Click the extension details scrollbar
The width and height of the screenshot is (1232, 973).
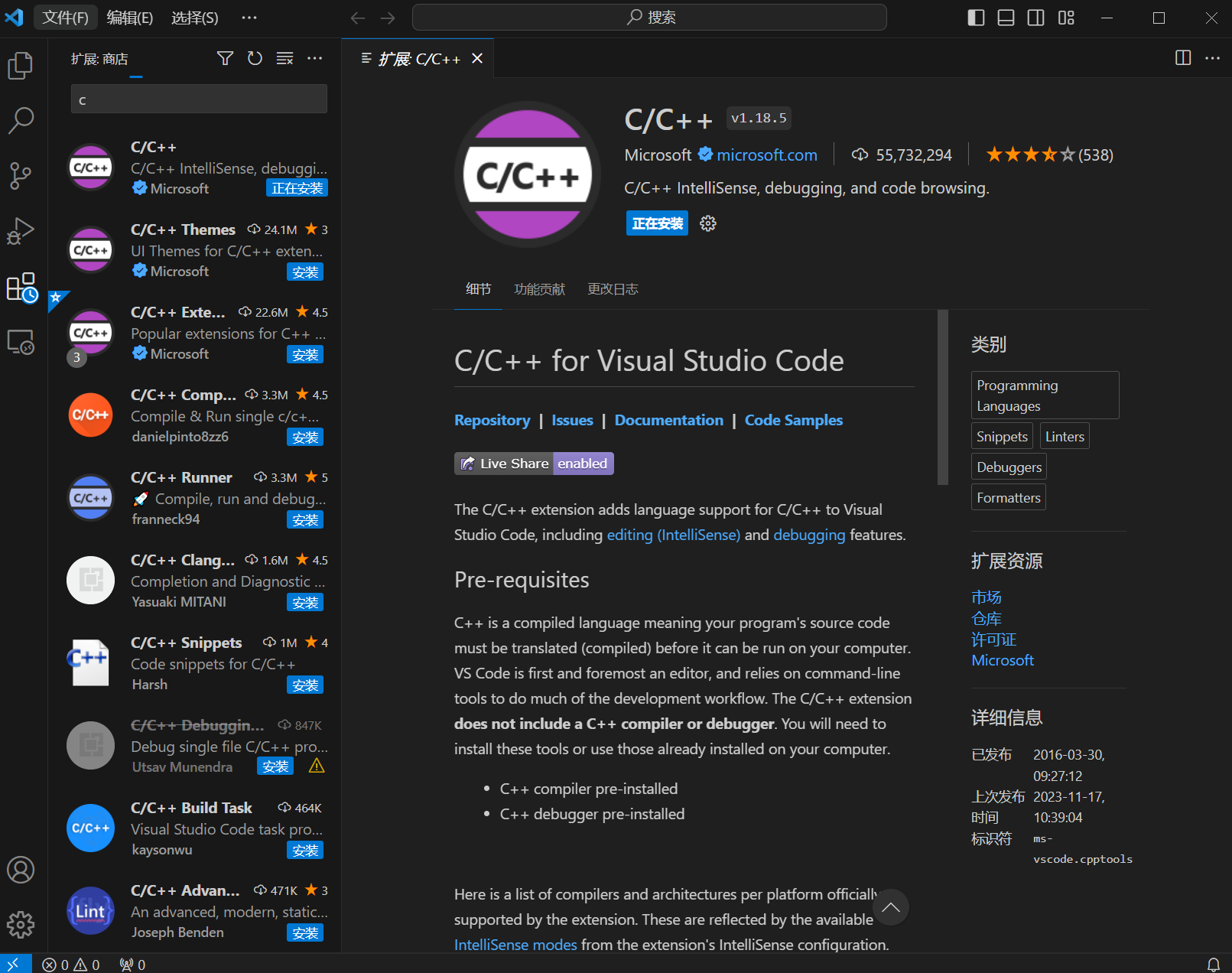pyautogui.click(x=942, y=398)
